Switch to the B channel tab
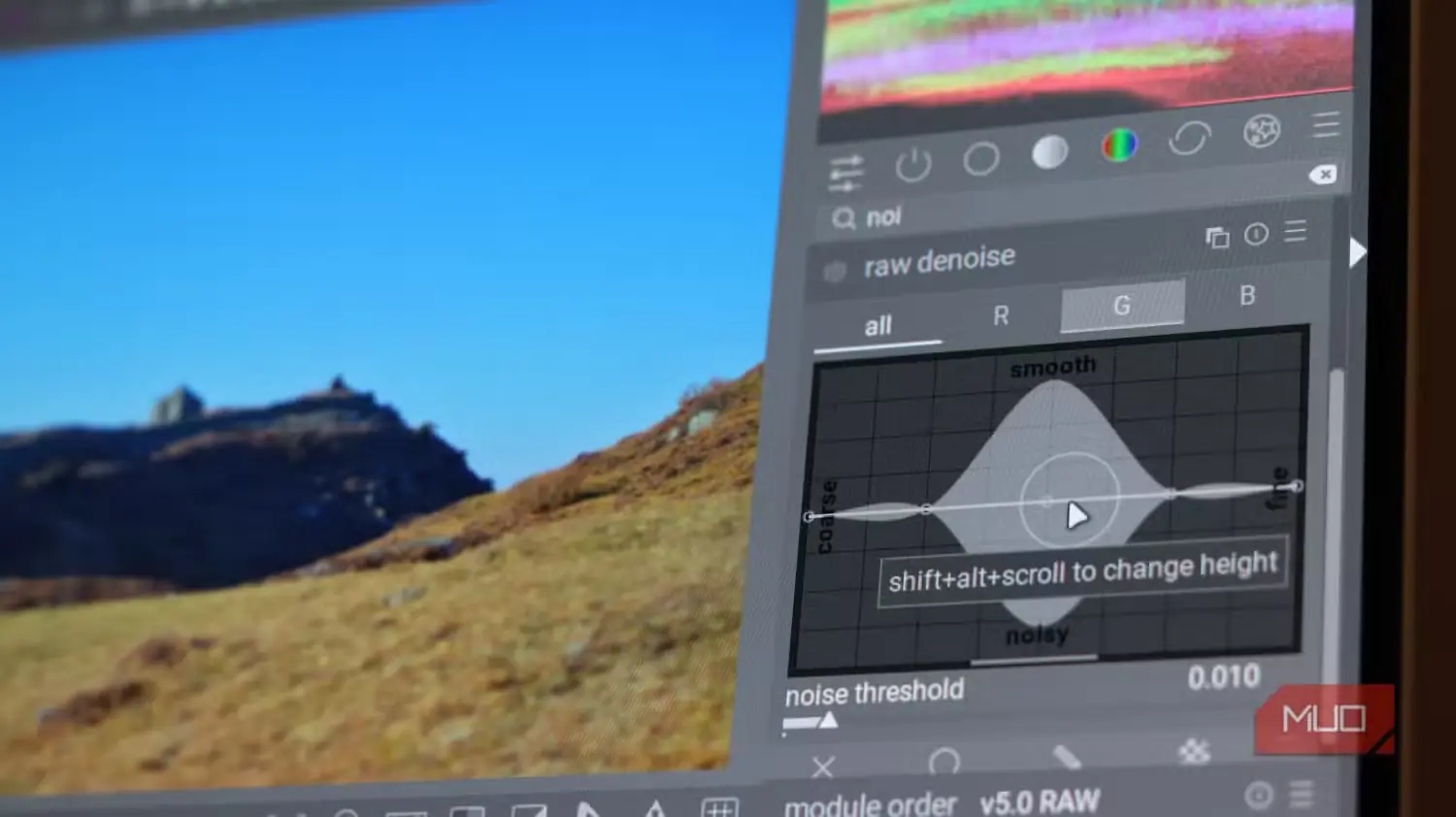Viewport: 1456px width, 817px height. point(1247,296)
